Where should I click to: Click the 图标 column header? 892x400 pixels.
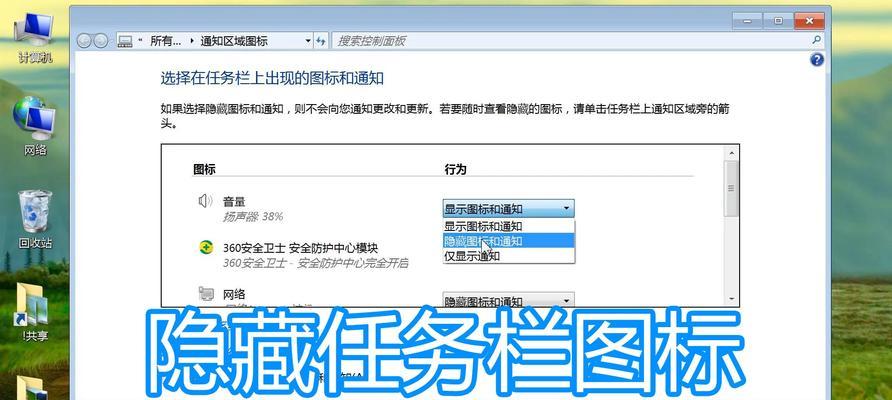(x=204, y=170)
